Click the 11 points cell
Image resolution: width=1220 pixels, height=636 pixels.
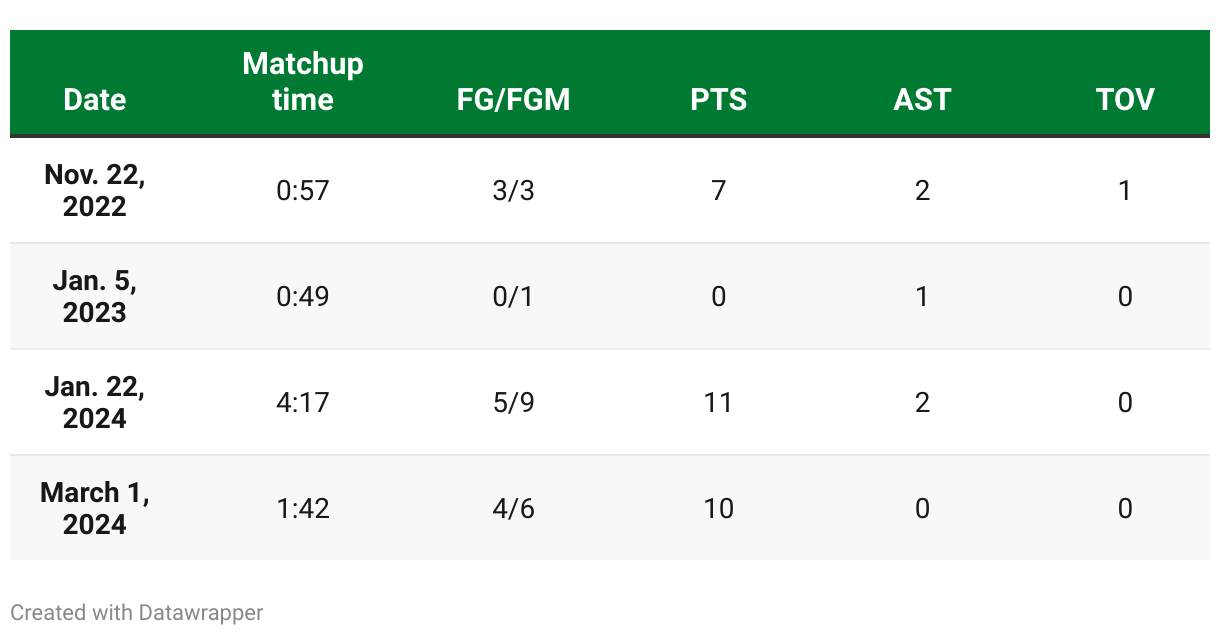click(x=718, y=402)
